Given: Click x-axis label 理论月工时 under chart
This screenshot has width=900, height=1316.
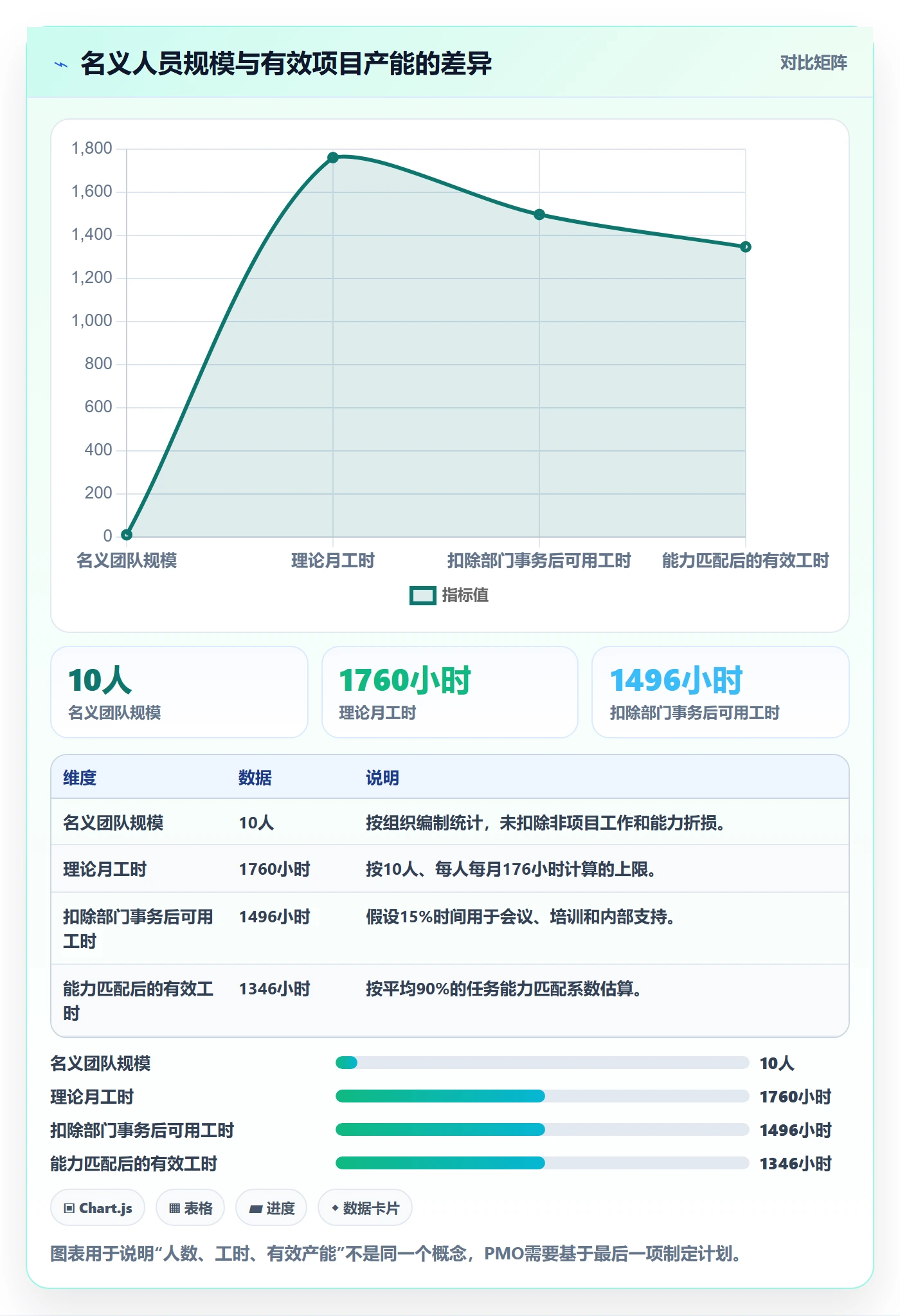Looking at the screenshot, I should tap(333, 561).
